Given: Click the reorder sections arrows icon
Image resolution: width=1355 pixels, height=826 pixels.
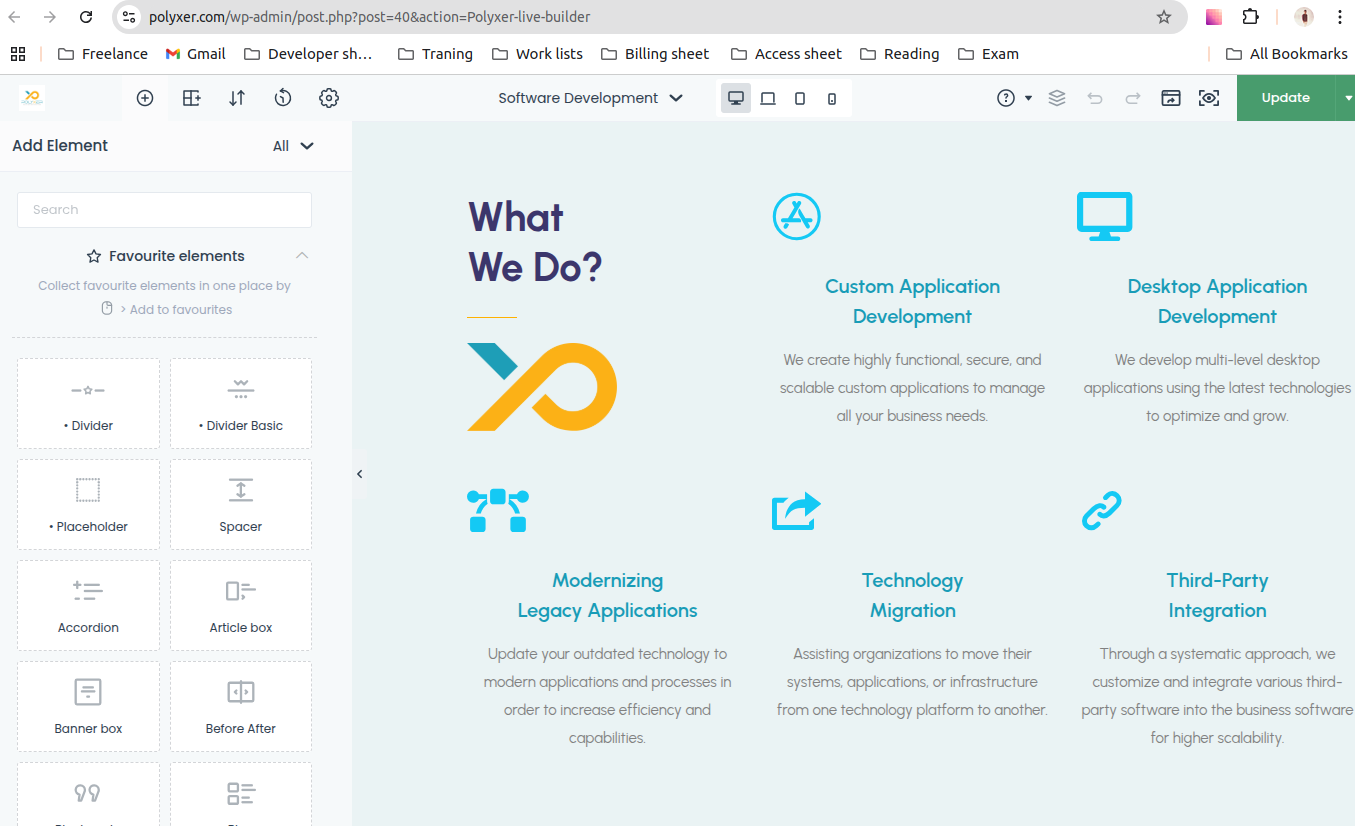Looking at the screenshot, I should coord(237,98).
